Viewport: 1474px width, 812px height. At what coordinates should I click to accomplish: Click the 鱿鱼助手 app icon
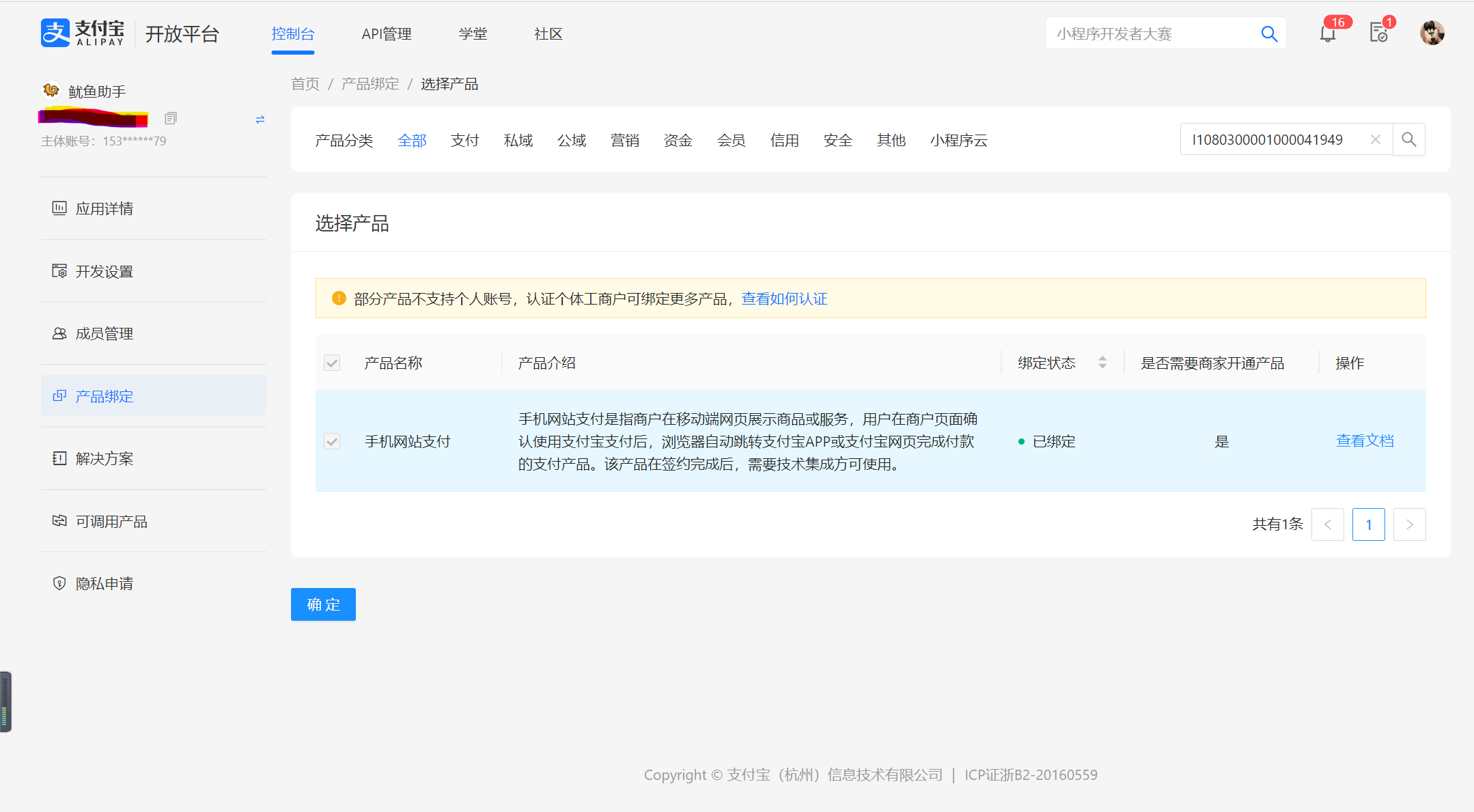tap(51, 90)
